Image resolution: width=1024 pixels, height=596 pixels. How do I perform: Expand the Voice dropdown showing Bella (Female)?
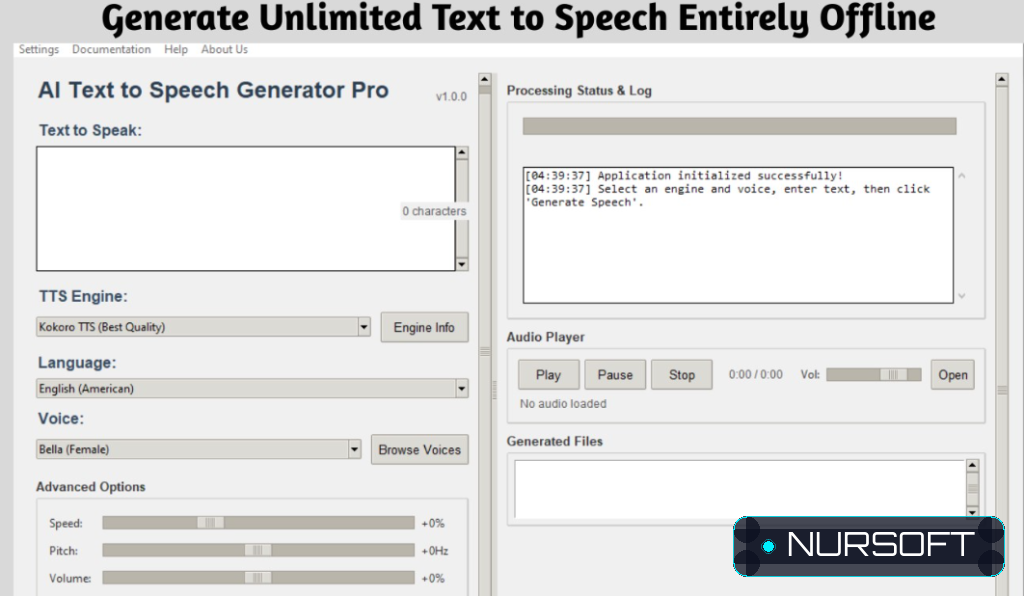coord(354,449)
